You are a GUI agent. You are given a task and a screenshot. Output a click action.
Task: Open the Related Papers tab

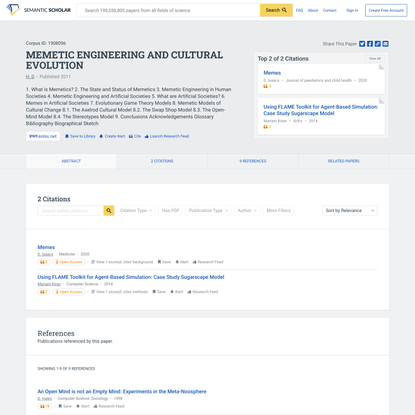point(344,161)
